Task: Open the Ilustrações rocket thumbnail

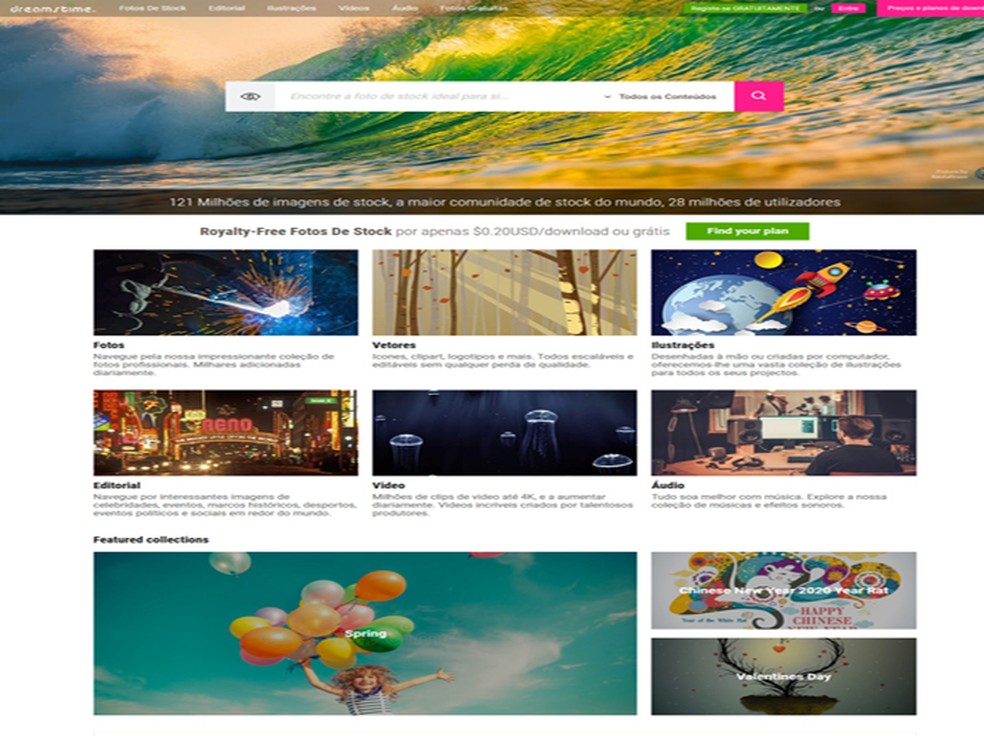Action: [783, 292]
